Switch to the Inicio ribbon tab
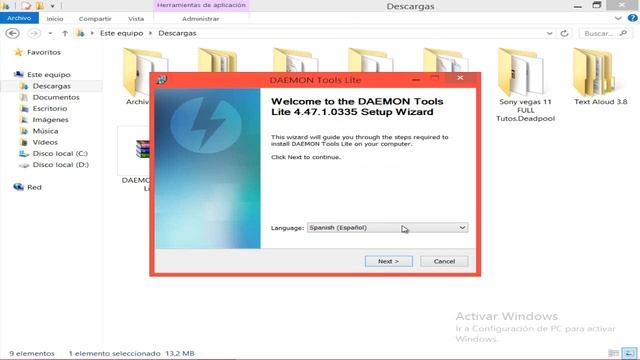Image resolution: width=640 pixels, height=360 pixels. pos(55,19)
